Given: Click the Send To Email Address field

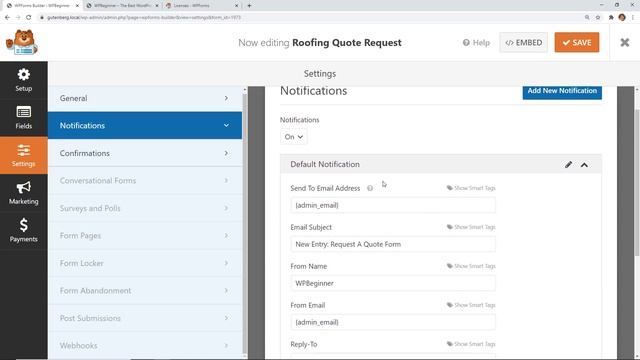Looking at the screenshot, I should [393, 205].
